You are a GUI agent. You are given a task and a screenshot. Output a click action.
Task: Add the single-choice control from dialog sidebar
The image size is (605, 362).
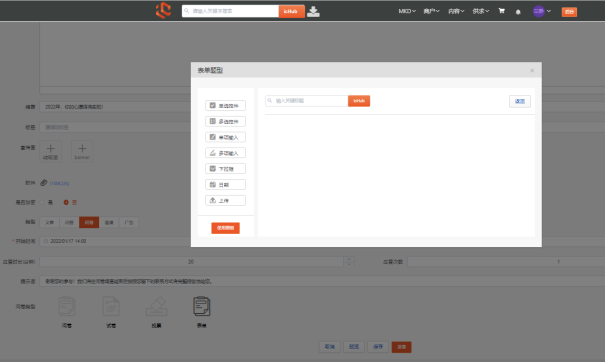point(225,105)
